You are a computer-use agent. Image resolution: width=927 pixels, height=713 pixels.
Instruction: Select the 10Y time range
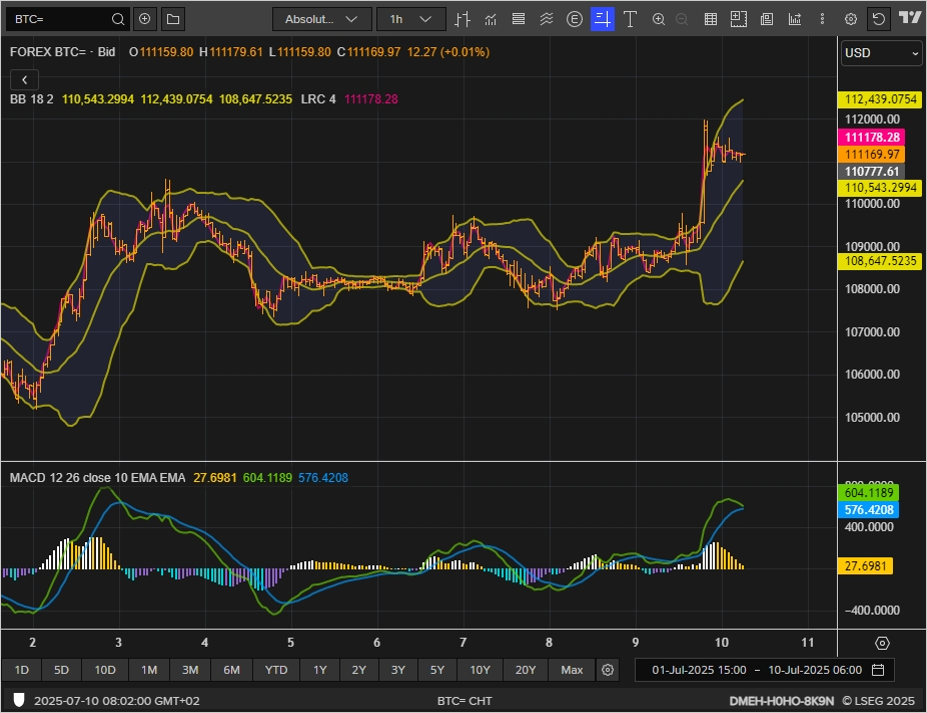[480, 670]
